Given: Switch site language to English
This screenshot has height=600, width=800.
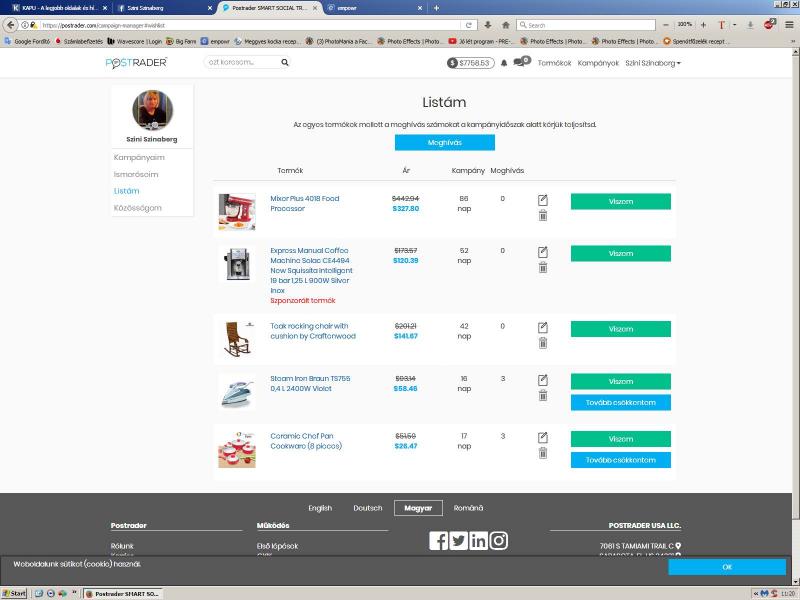Looking at the screenshot, I should point(320,508).
